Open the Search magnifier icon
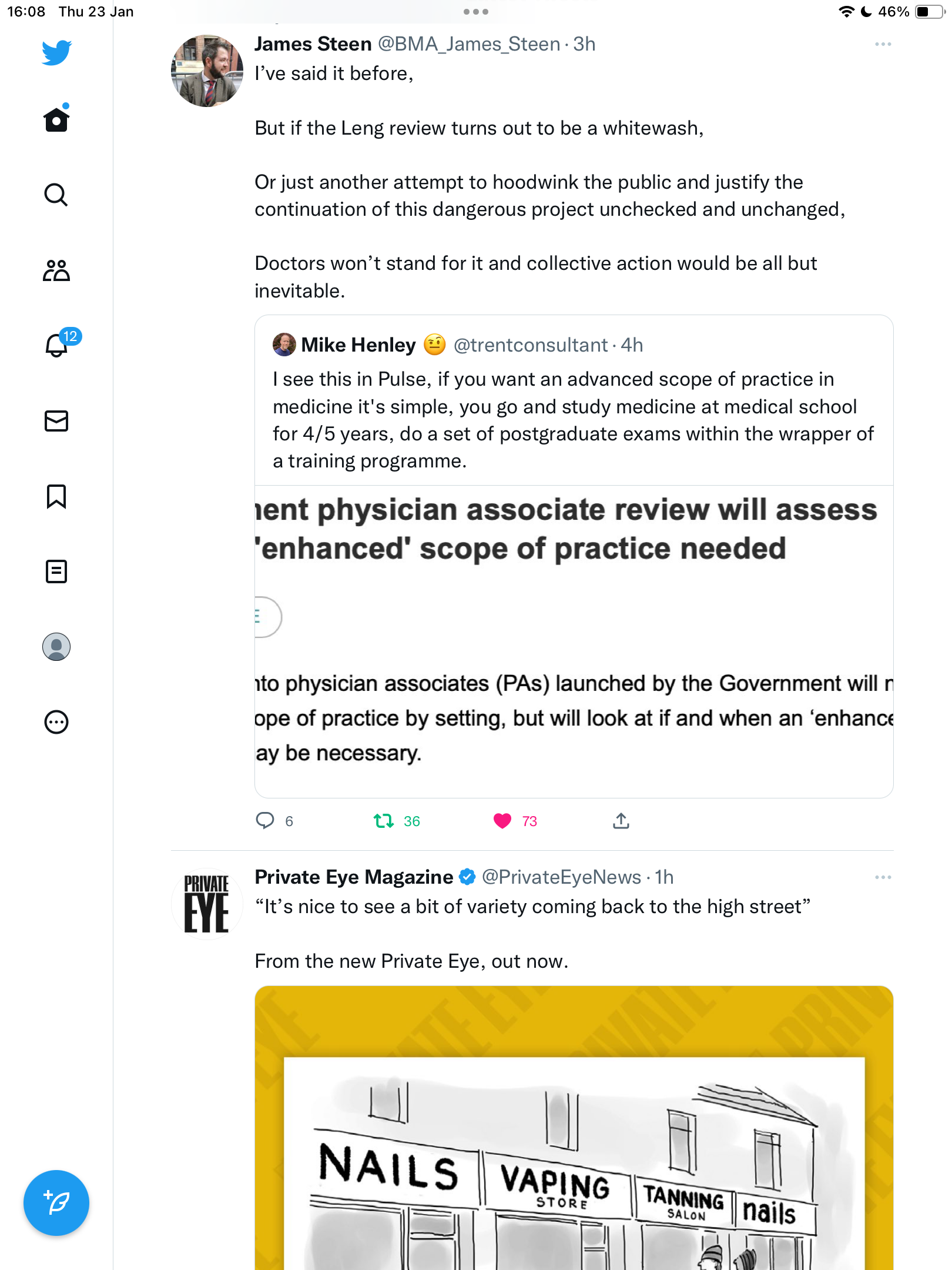Screen dimensions: 952x1270 click(56, 195)
